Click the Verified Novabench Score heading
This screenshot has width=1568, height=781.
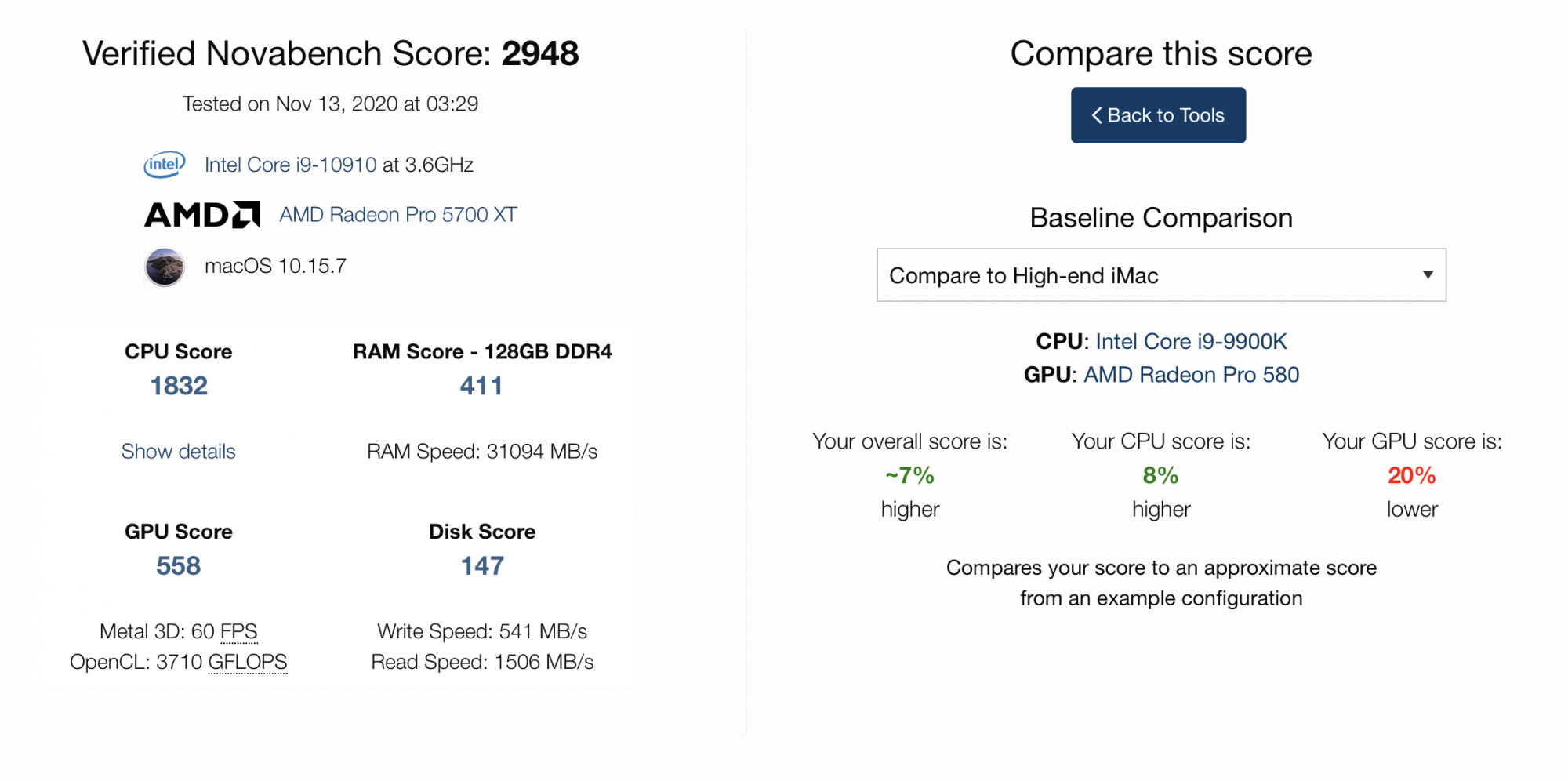pyautogui.click(x=330, y=54)
